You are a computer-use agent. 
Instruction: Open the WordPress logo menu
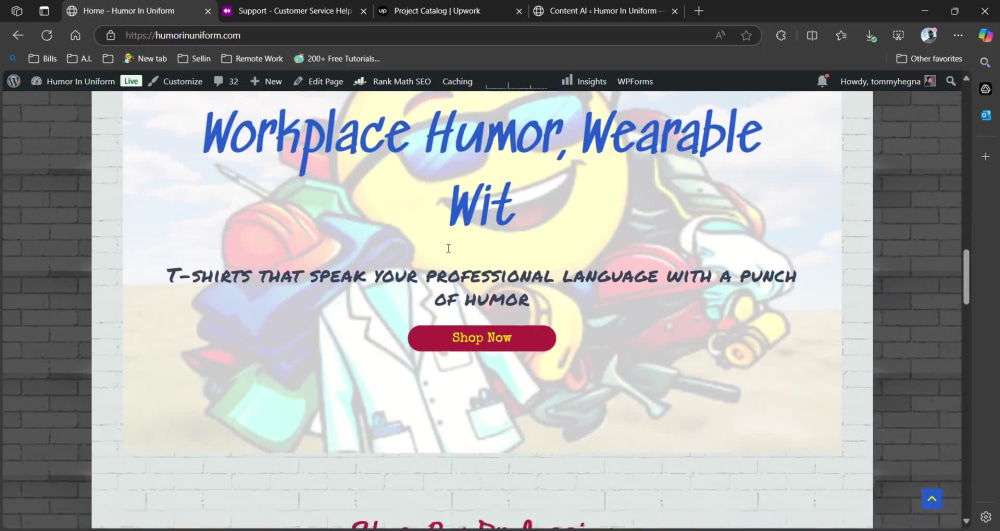14,81
